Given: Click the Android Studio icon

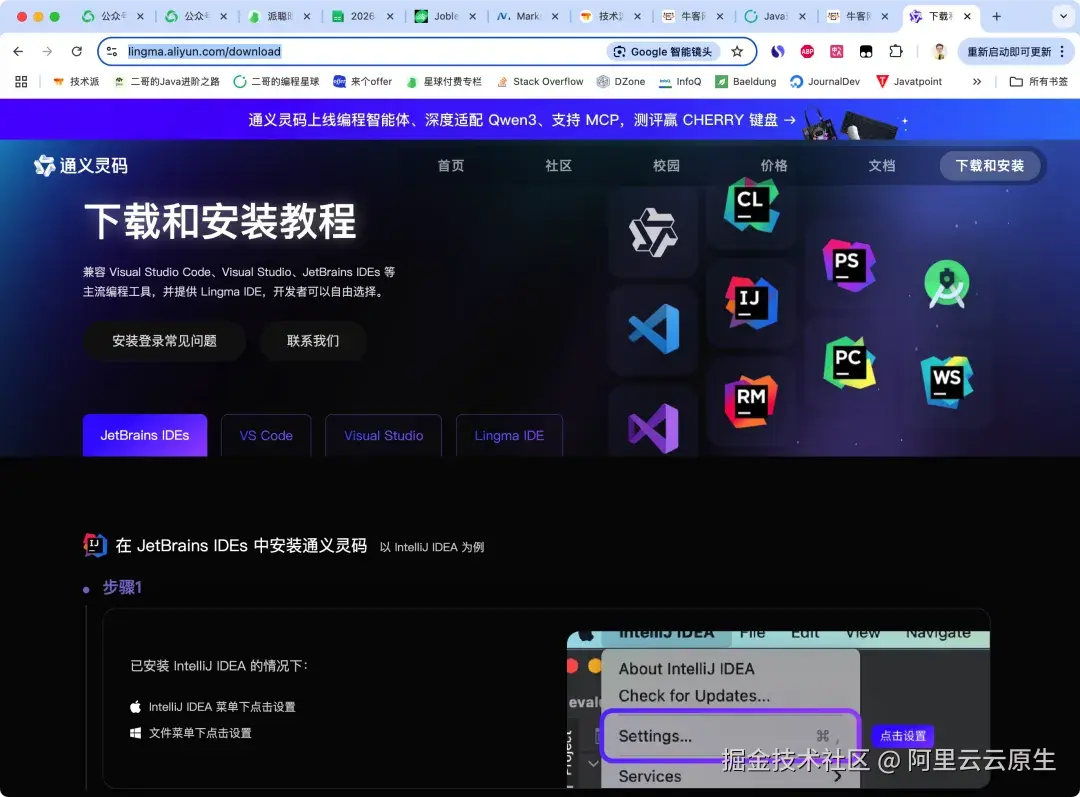Looking at the screenshot, I should 945,284.
